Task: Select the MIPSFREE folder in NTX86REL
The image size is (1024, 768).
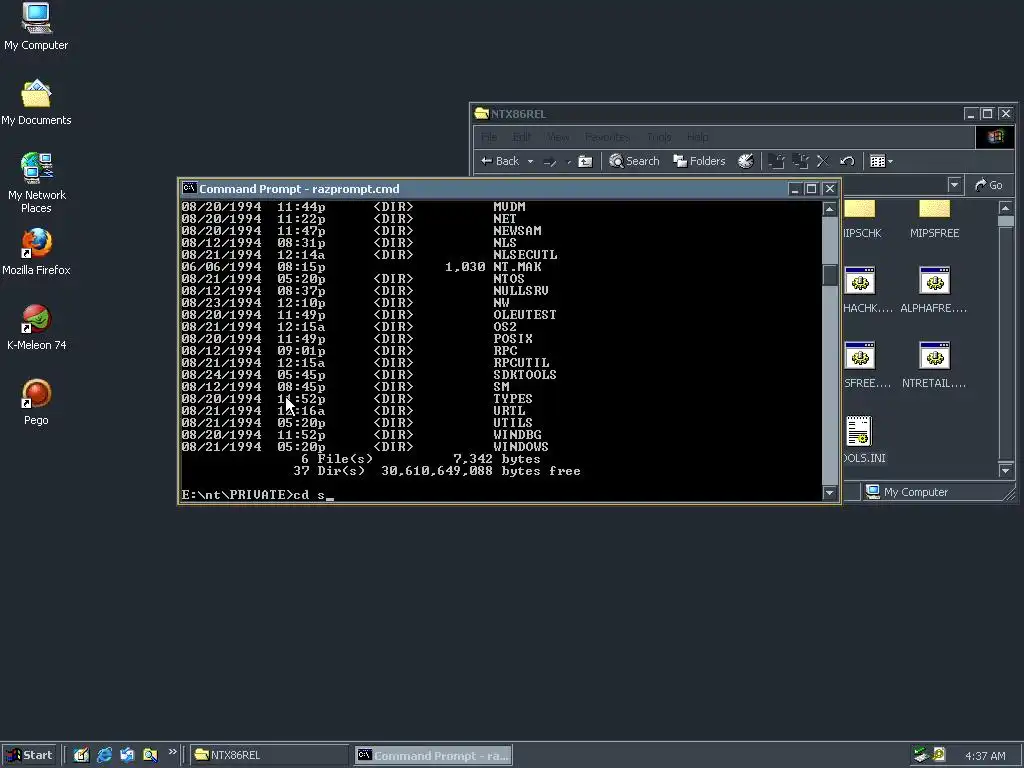Action: pyautogui.click(x=935, y=220)
